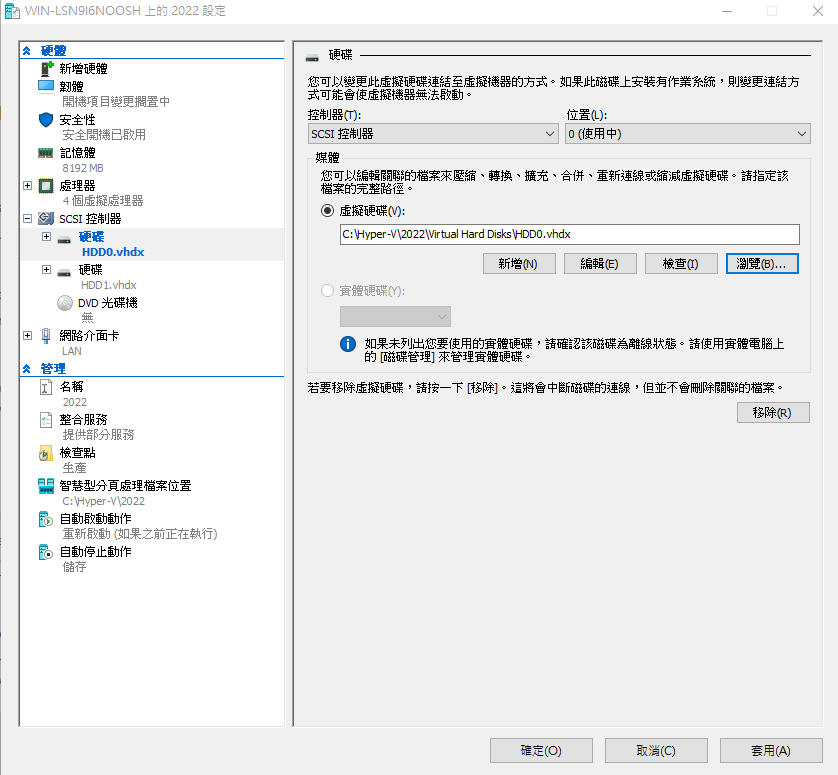Click the 整合服務 integration services icon
Screen dimensions: 838x775
pos(46,420)
